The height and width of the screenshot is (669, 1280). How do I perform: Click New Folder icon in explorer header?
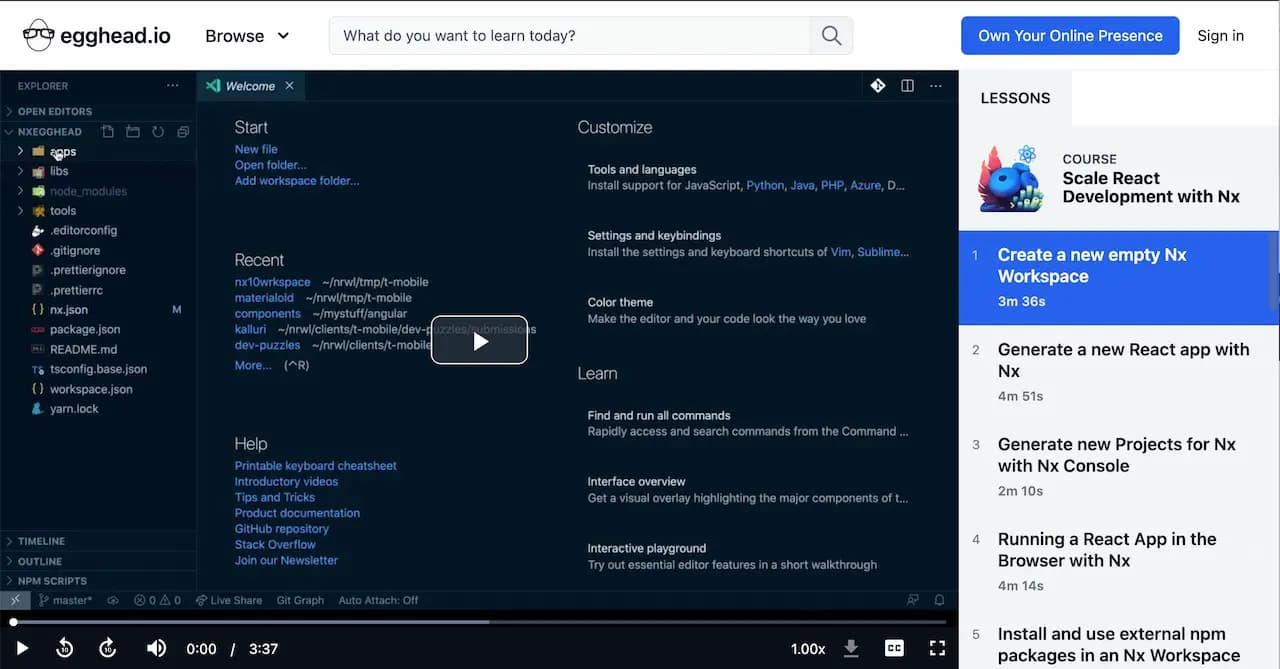pyautogui.click(x=132, y=132)
